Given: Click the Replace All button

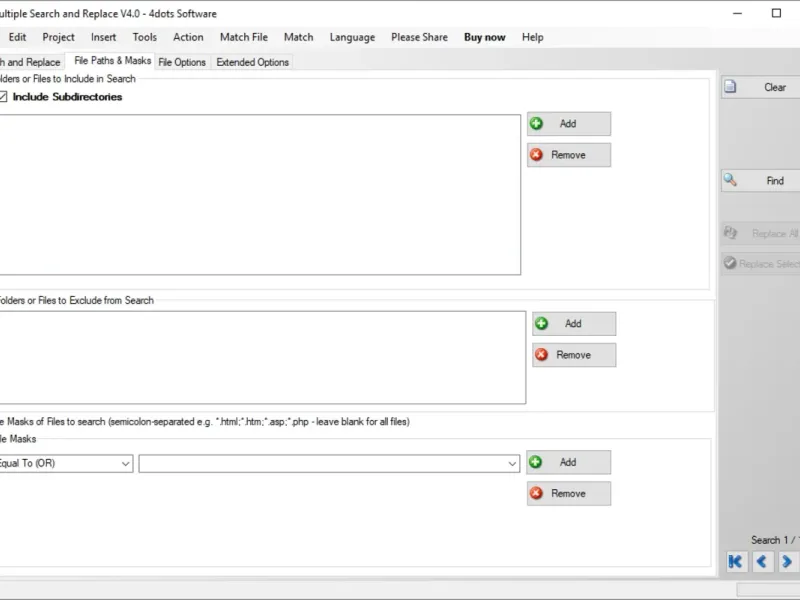Looking at the screenshot, I should point(760,234).
